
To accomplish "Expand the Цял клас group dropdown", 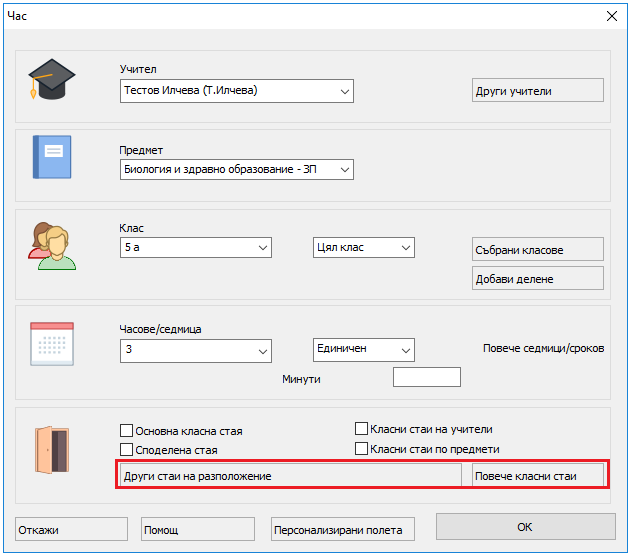I will (405, 248).
